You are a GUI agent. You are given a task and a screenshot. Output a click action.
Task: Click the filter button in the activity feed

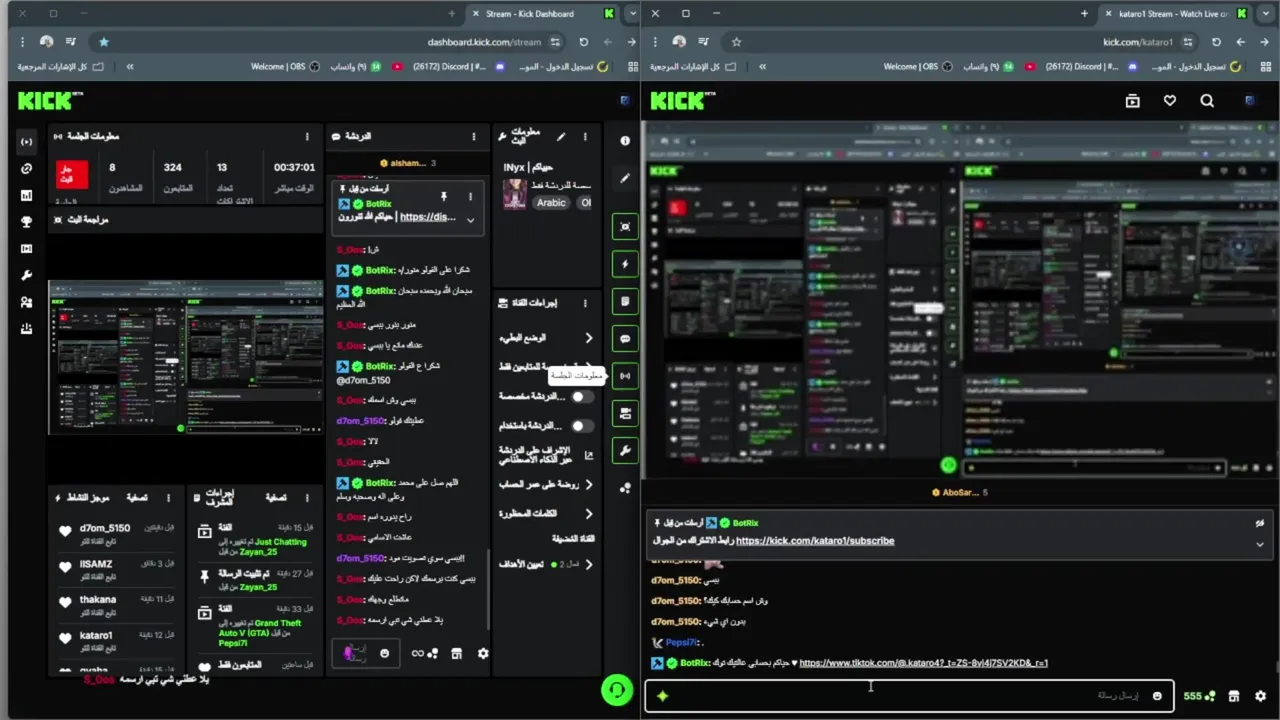click(137, 498)
